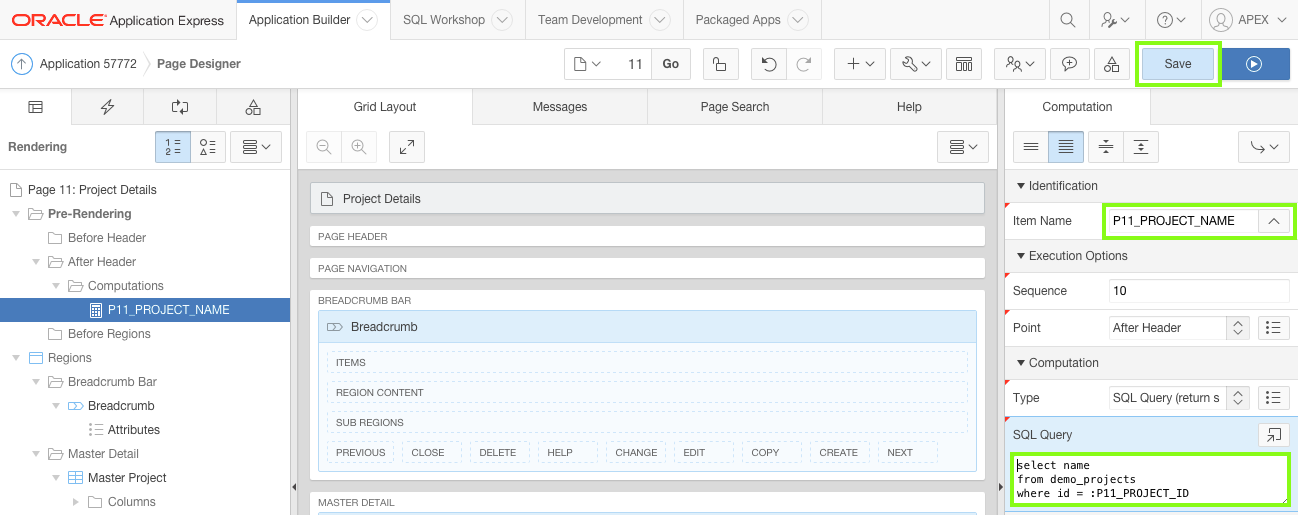
Task: Collapse the Pre-Rendering tree node
Action: (15, 214)
